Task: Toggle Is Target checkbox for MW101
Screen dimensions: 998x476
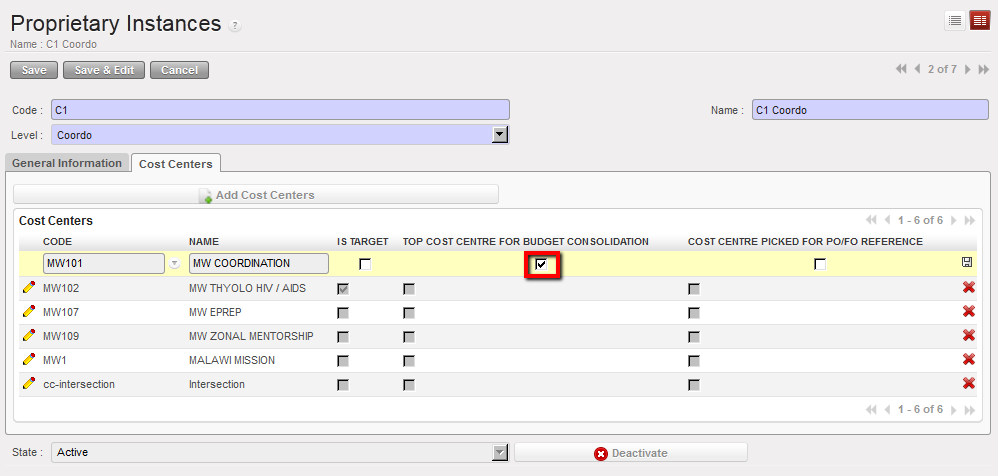Action: pyautogui.click(x=365, y=264)
